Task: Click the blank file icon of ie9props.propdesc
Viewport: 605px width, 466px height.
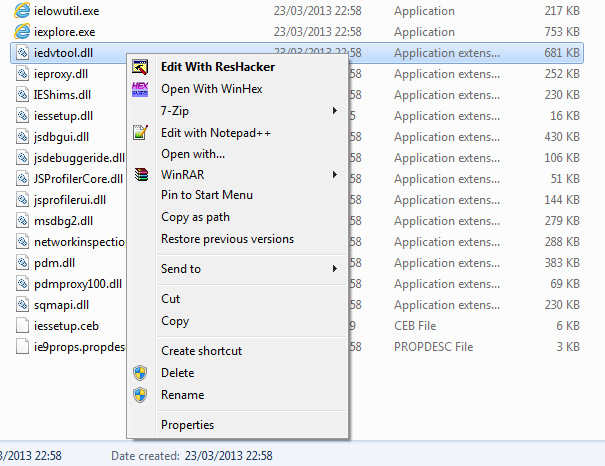Action: 22,347
